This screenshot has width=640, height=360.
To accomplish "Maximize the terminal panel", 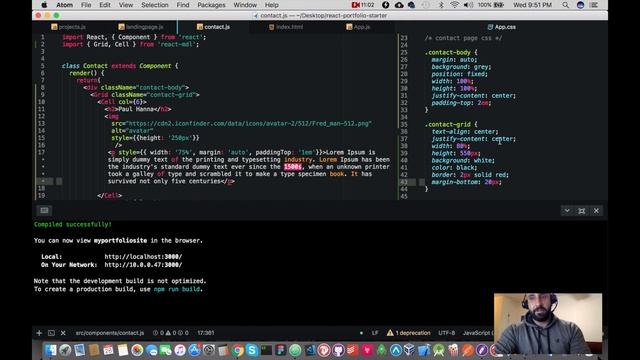I will click(582, 211).
